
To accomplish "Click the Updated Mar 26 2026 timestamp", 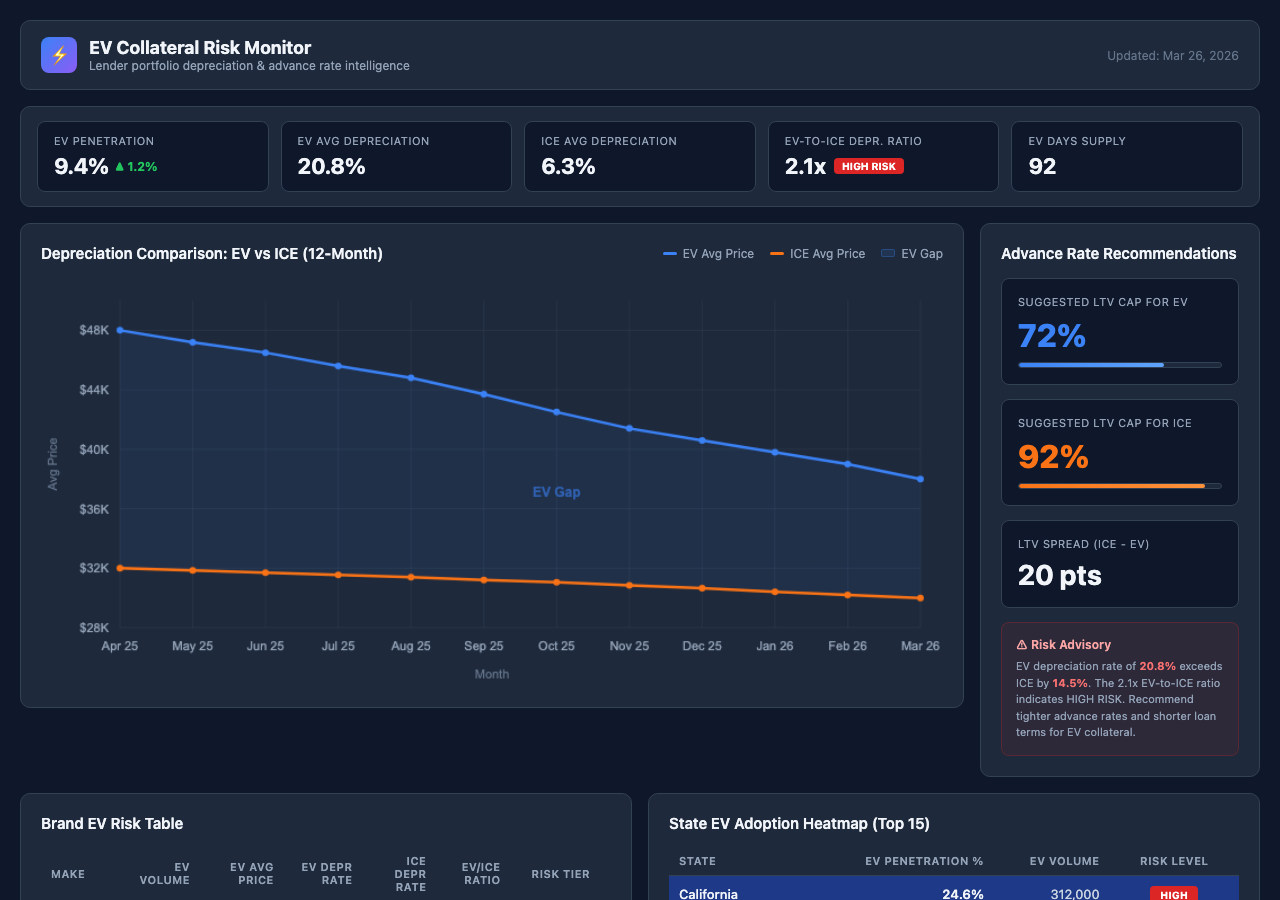I will pyautogui.click(x=1172, y=56).
